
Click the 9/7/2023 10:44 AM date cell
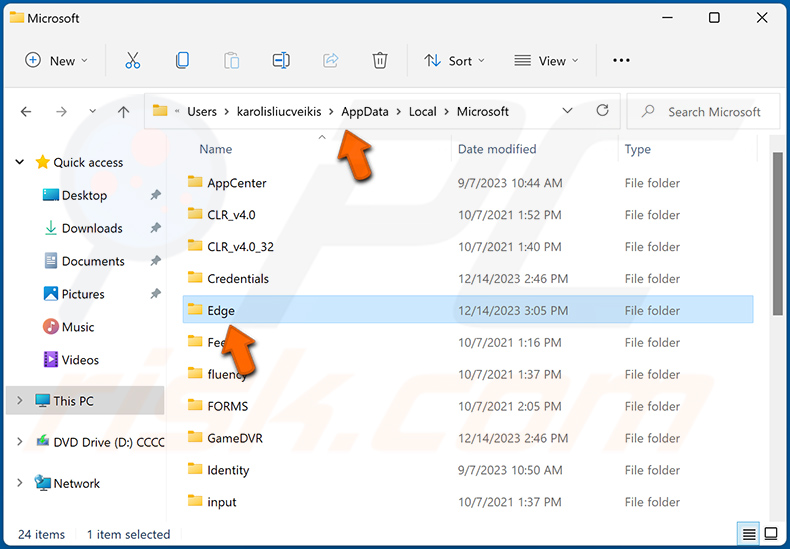click(510, 183)
